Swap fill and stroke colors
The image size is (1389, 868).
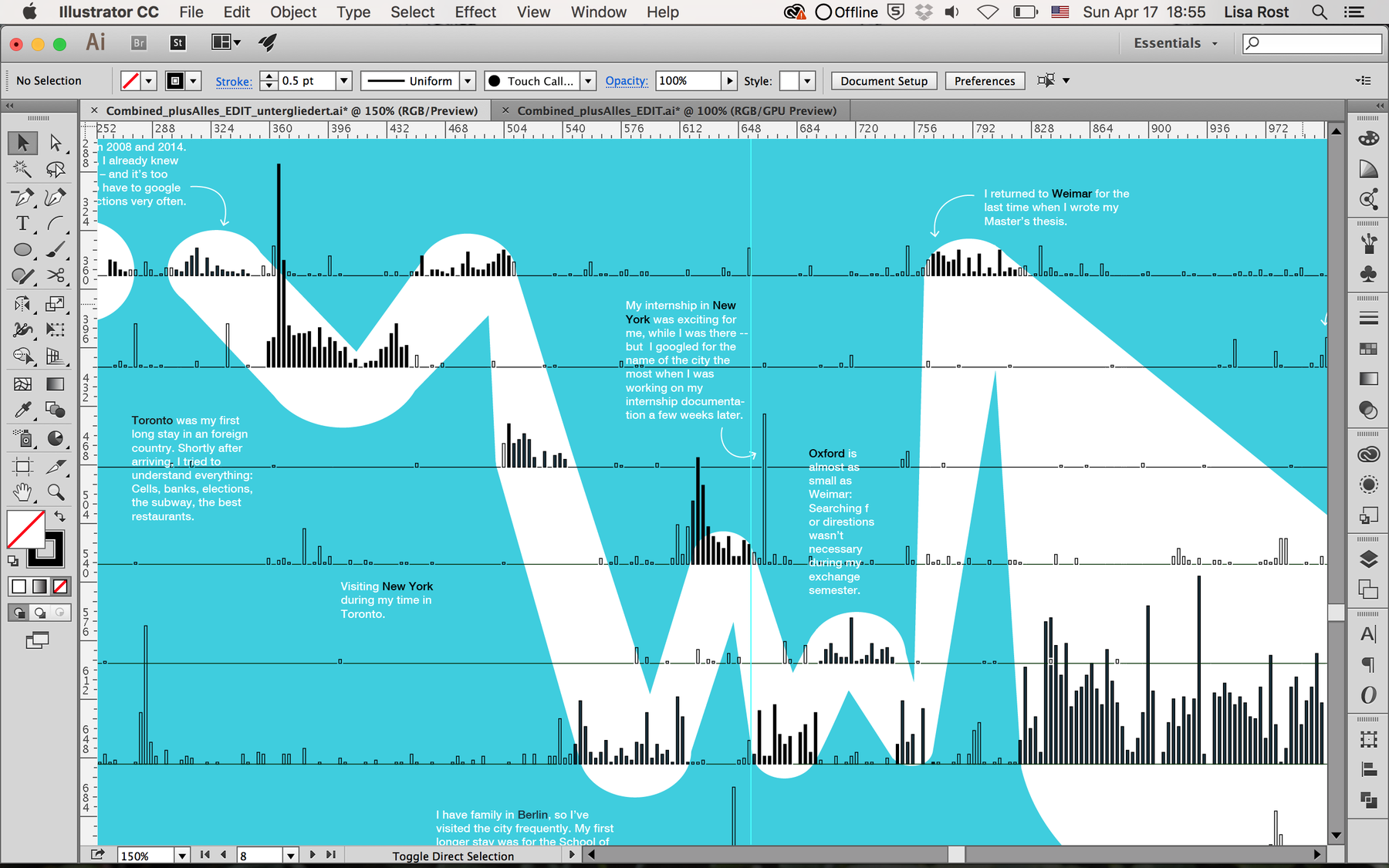[60, 516]
